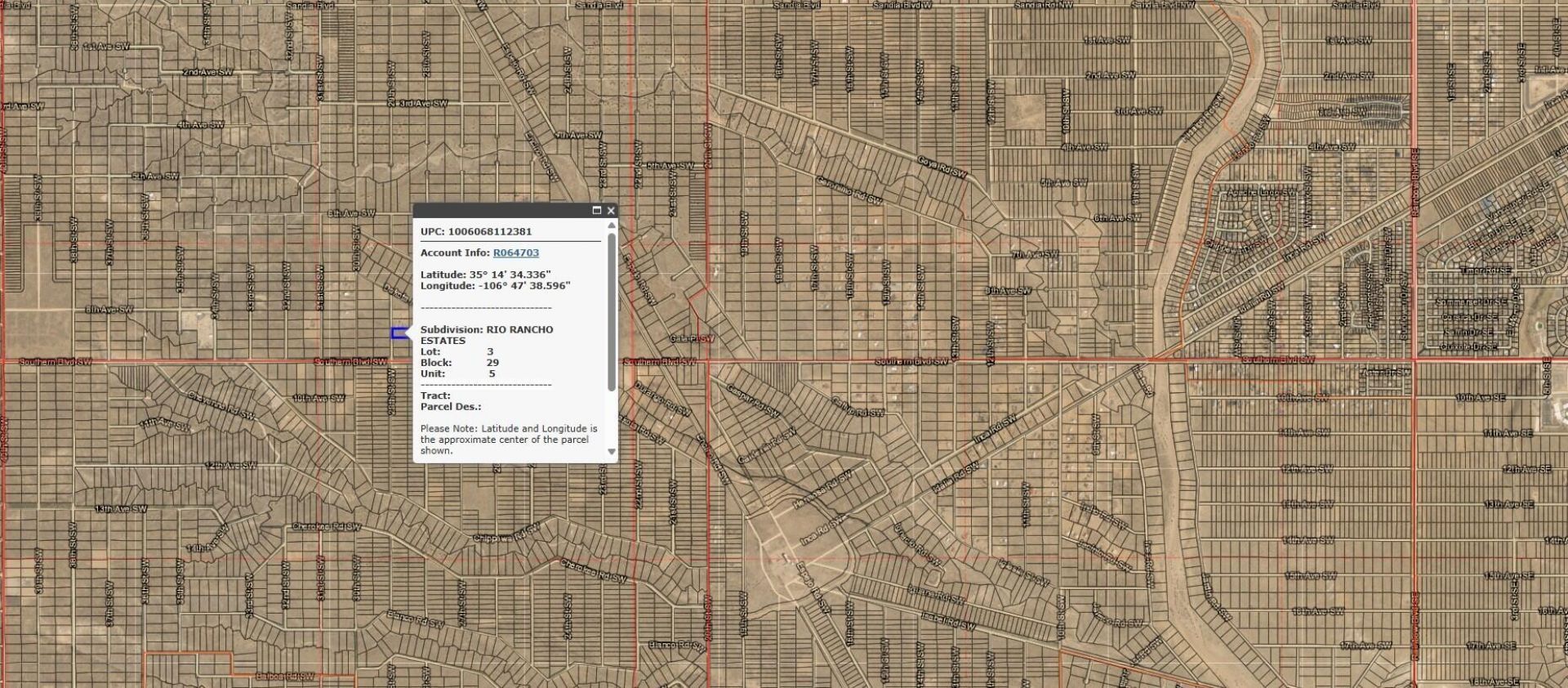The width and height of the screenshot is (1568, 688).
Task: Click the Please Note disclaimer text
Action: [x=508, y=439]
